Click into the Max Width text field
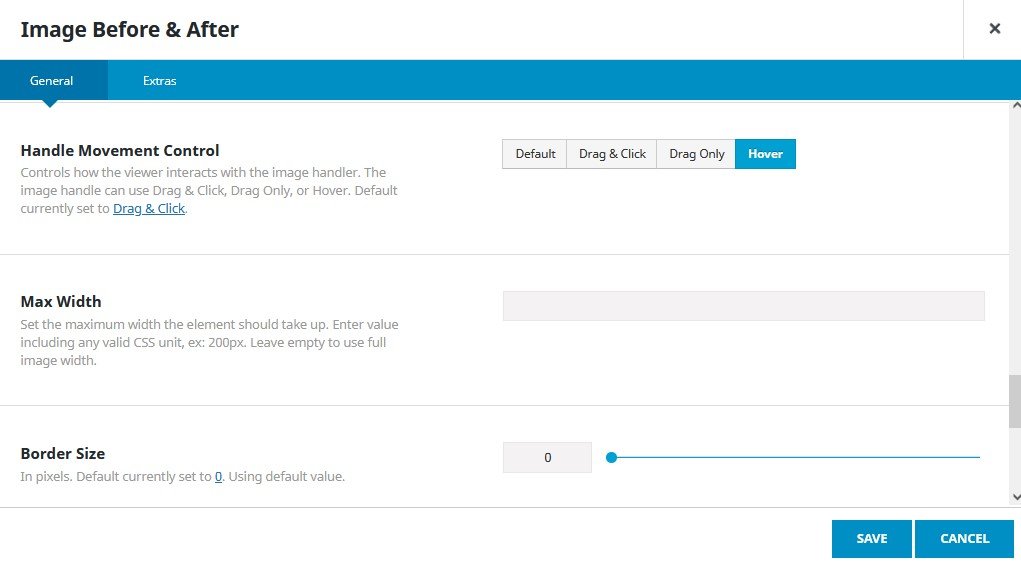This screenshot has height=564, width=1021. tap(743, 306)
